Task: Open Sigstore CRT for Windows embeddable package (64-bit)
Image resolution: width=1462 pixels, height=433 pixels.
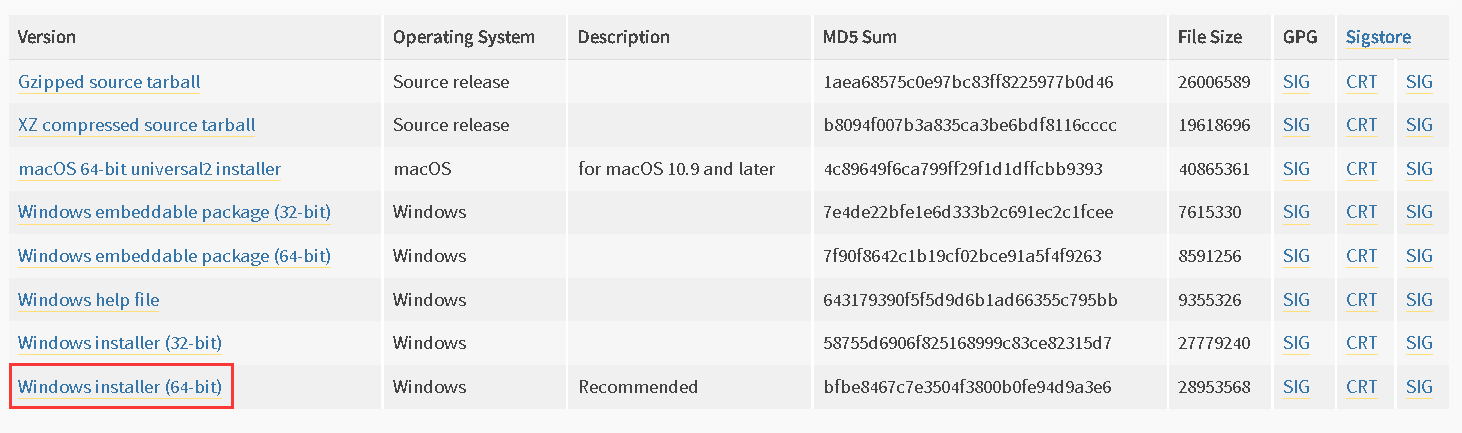Action: (x=1361, y=256)
